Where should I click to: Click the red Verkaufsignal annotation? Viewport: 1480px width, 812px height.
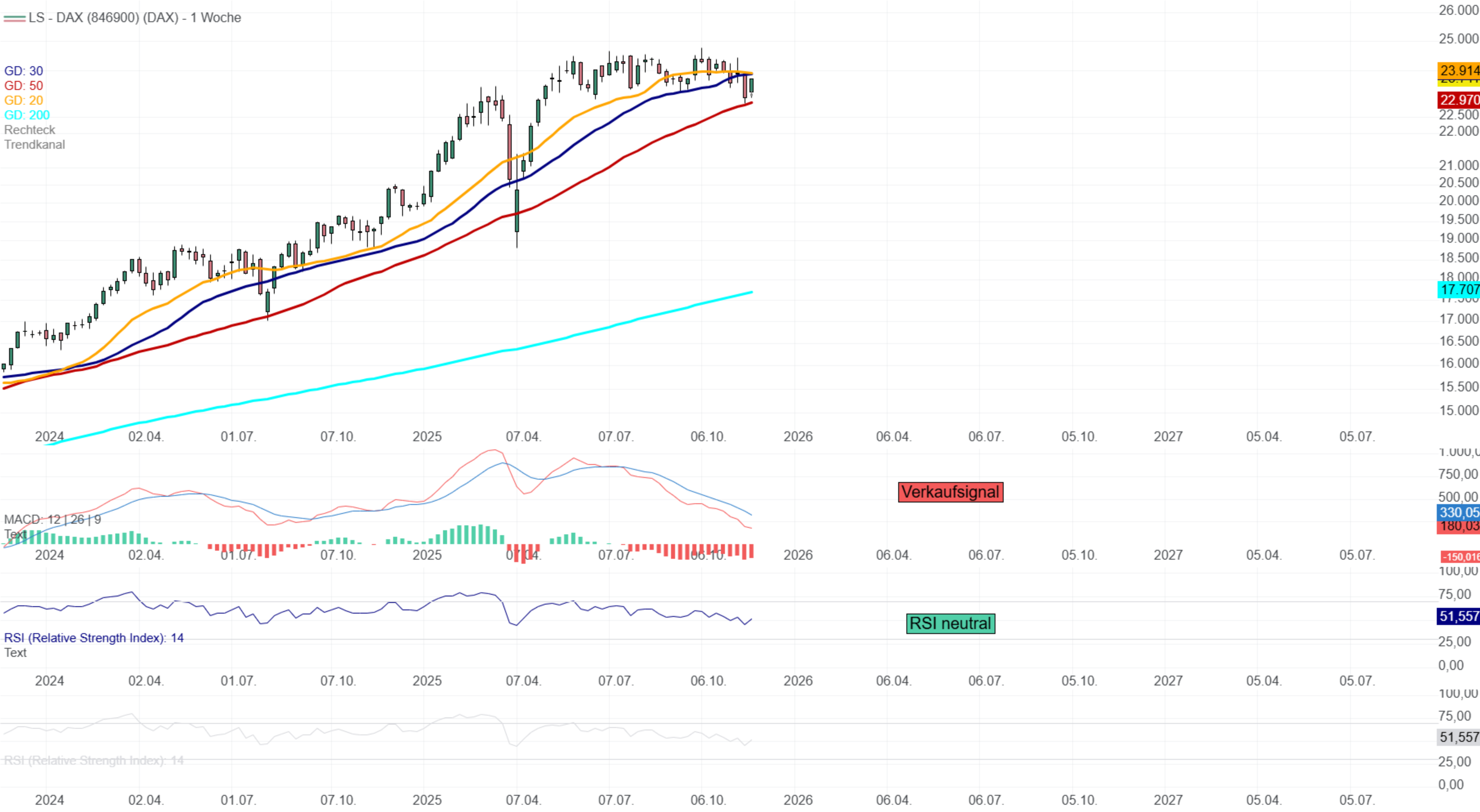pos(950,492)
